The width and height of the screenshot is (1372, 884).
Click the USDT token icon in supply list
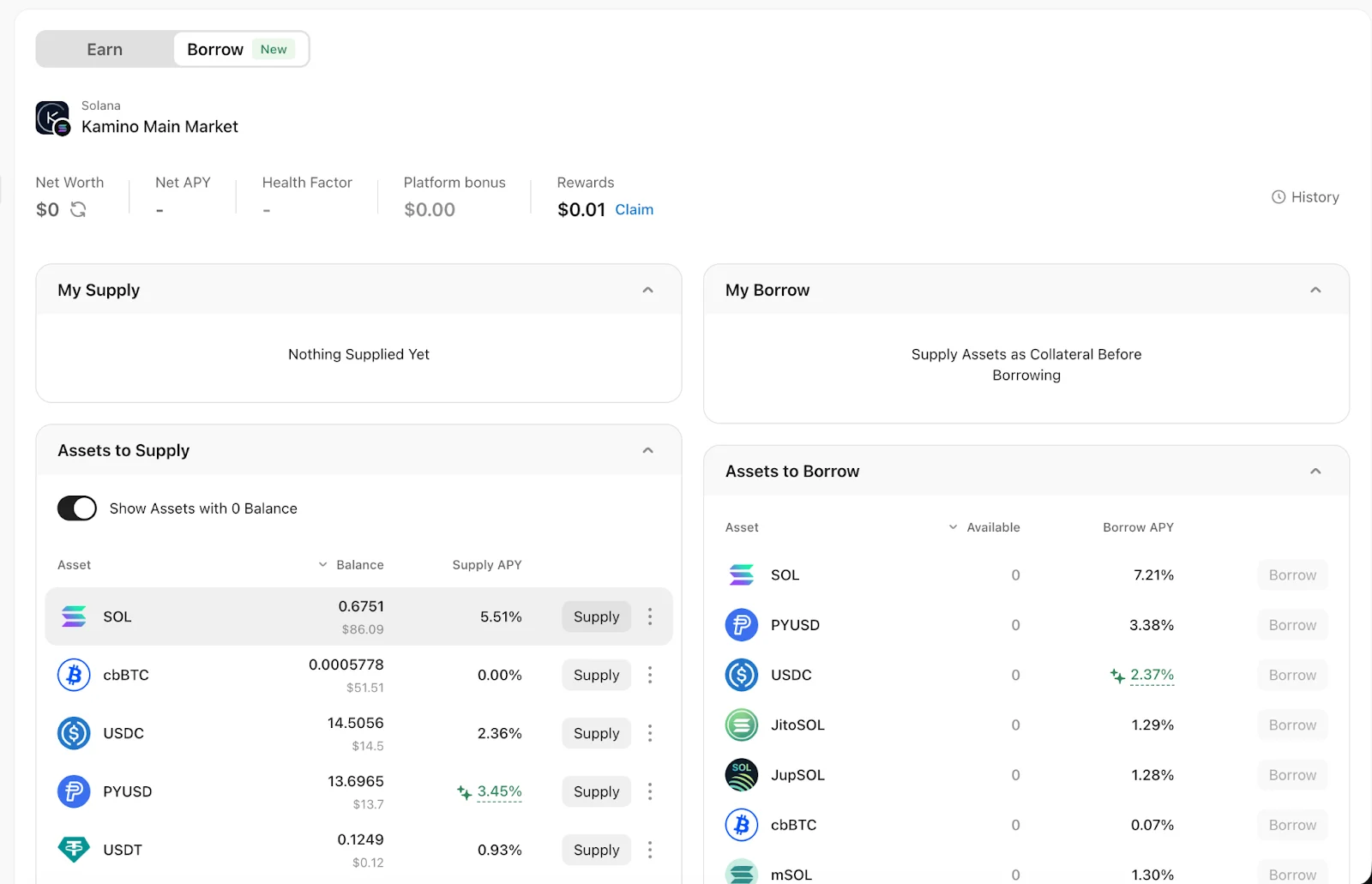(x=74, y=850)
